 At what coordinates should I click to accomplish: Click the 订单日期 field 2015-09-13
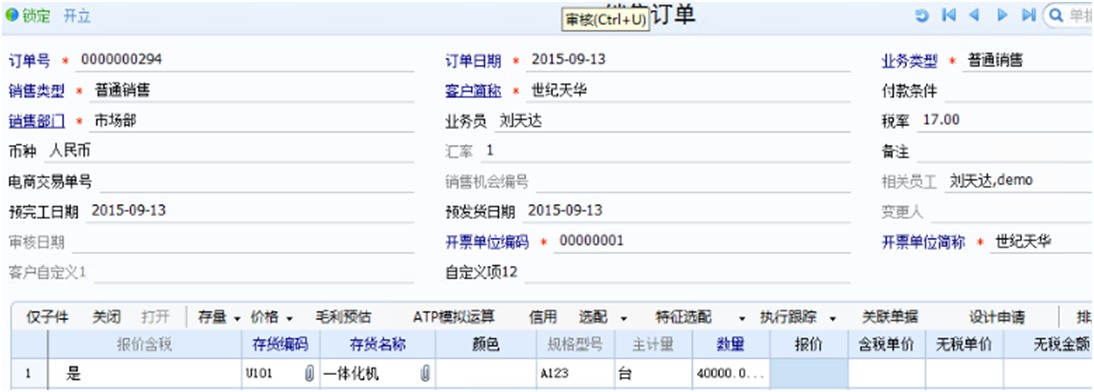[688, 61]
